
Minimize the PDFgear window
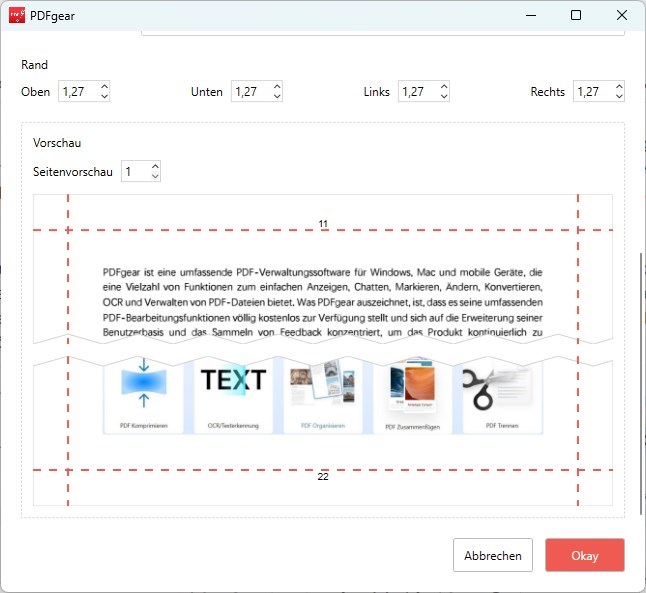pyautogui.click(x=531, y=16)
